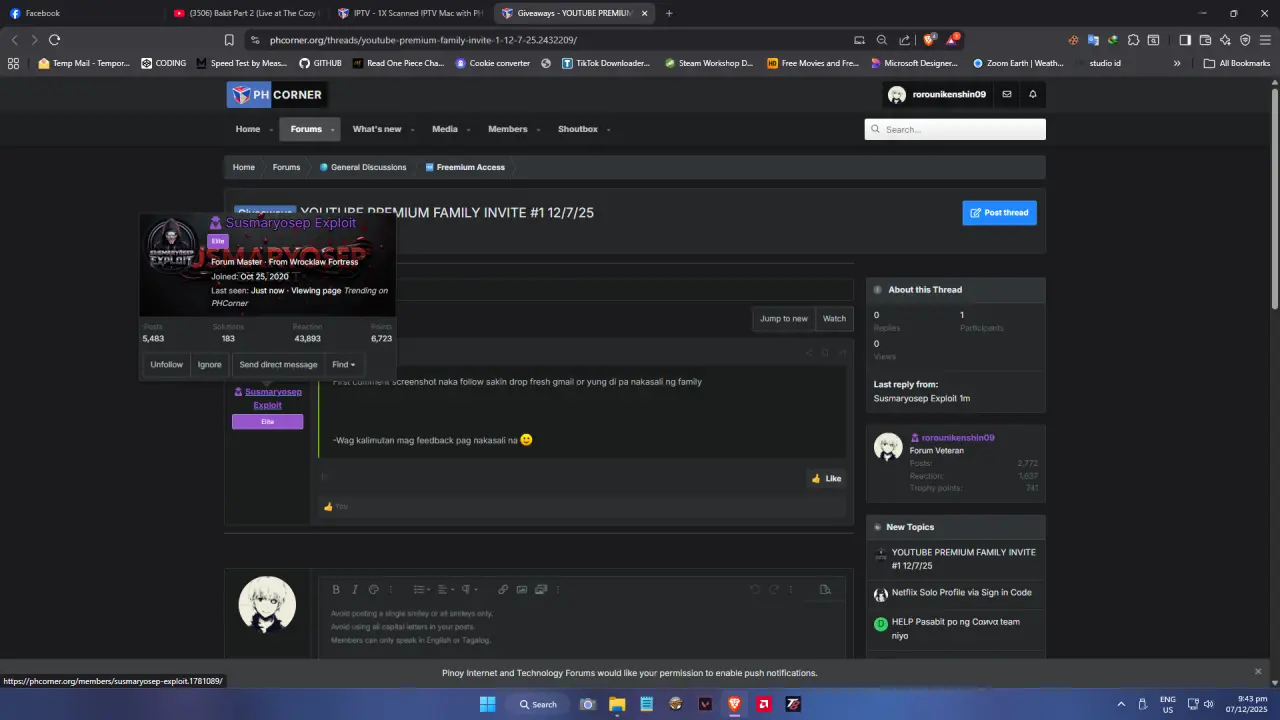
Task: Click the Watch thread button
Action: click(834, 318)
